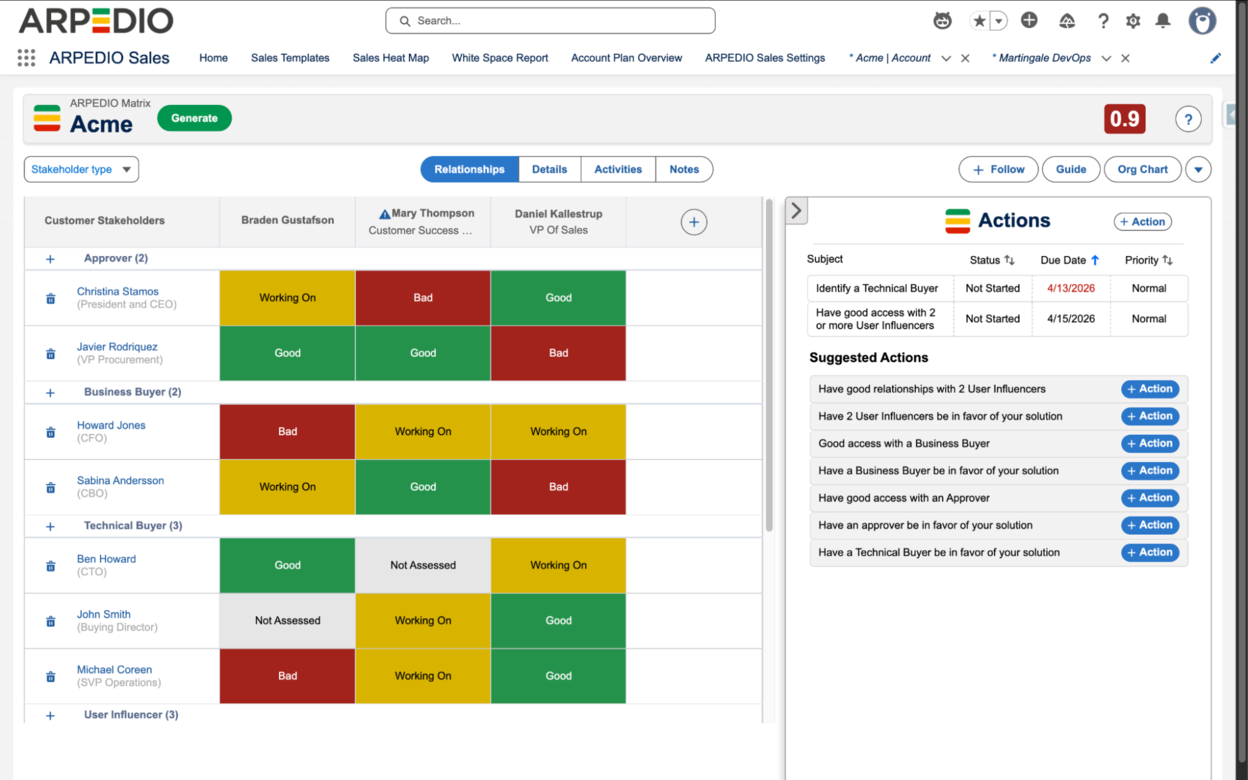
Task: Click the green Generate button
Action: [194, 118]
